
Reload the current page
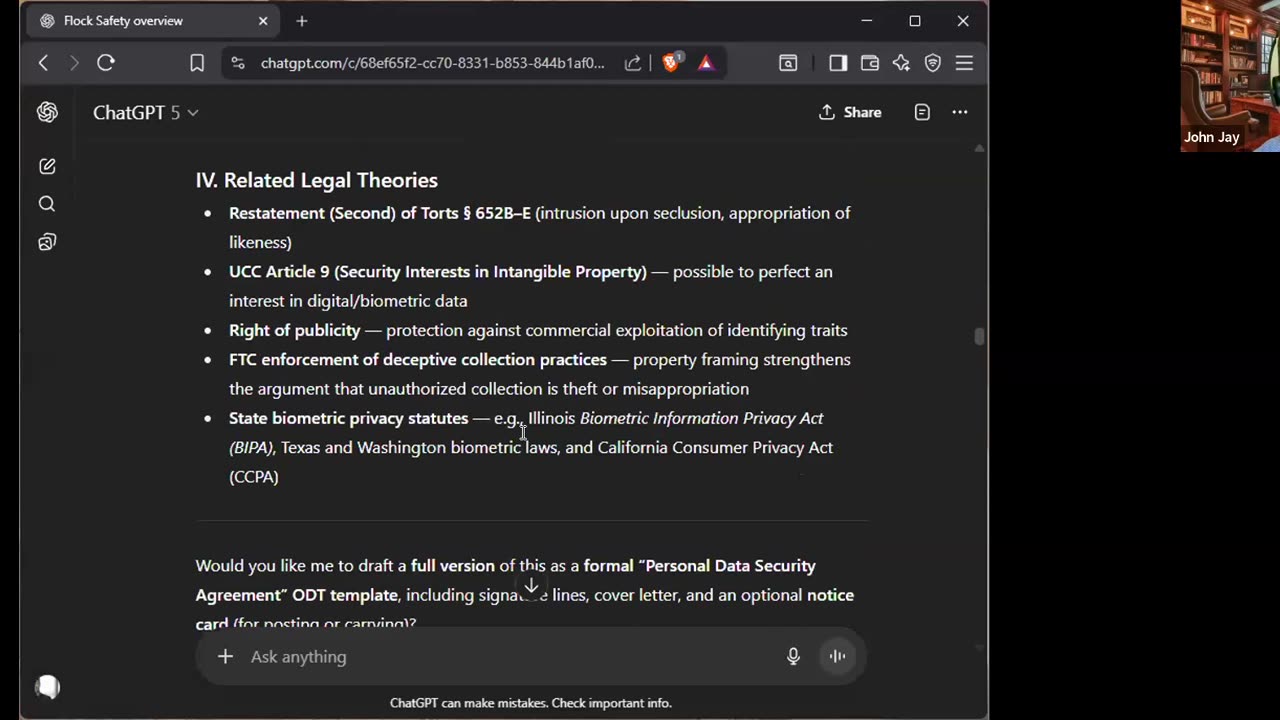[x=106, y=63]
